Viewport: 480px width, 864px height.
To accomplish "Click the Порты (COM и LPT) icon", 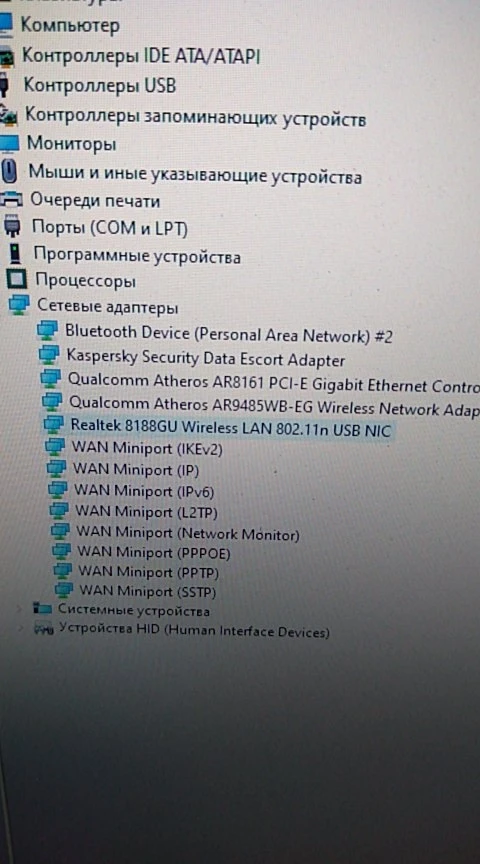I will 12,226.
